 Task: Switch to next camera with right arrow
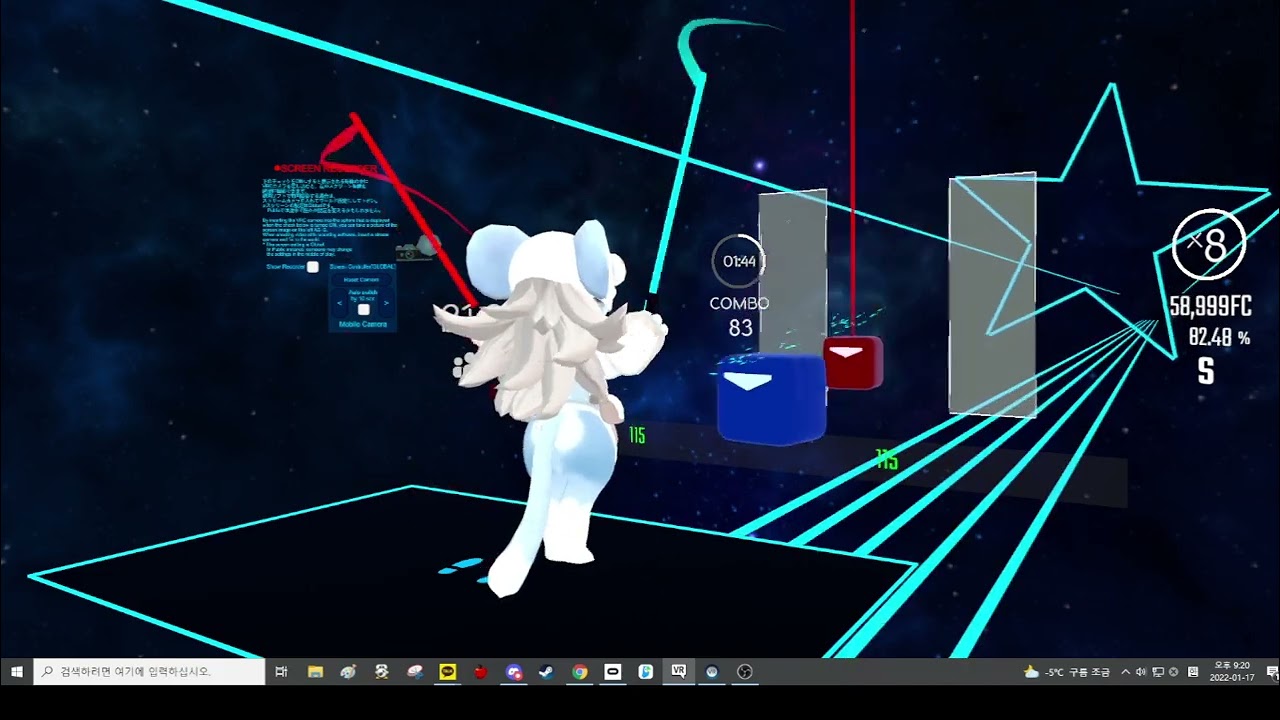coord(386,302)
